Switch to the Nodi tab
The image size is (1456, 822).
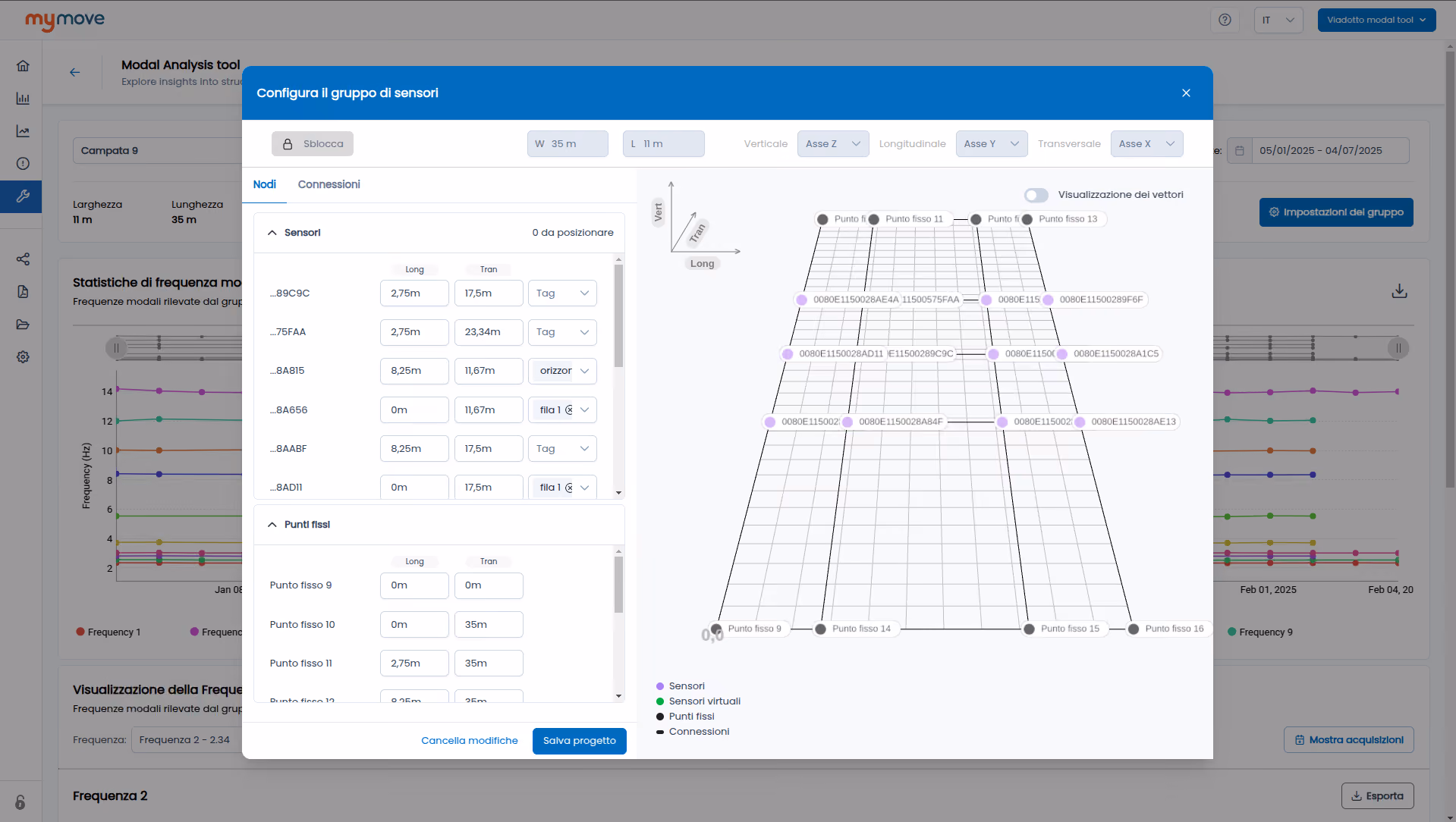264,184
